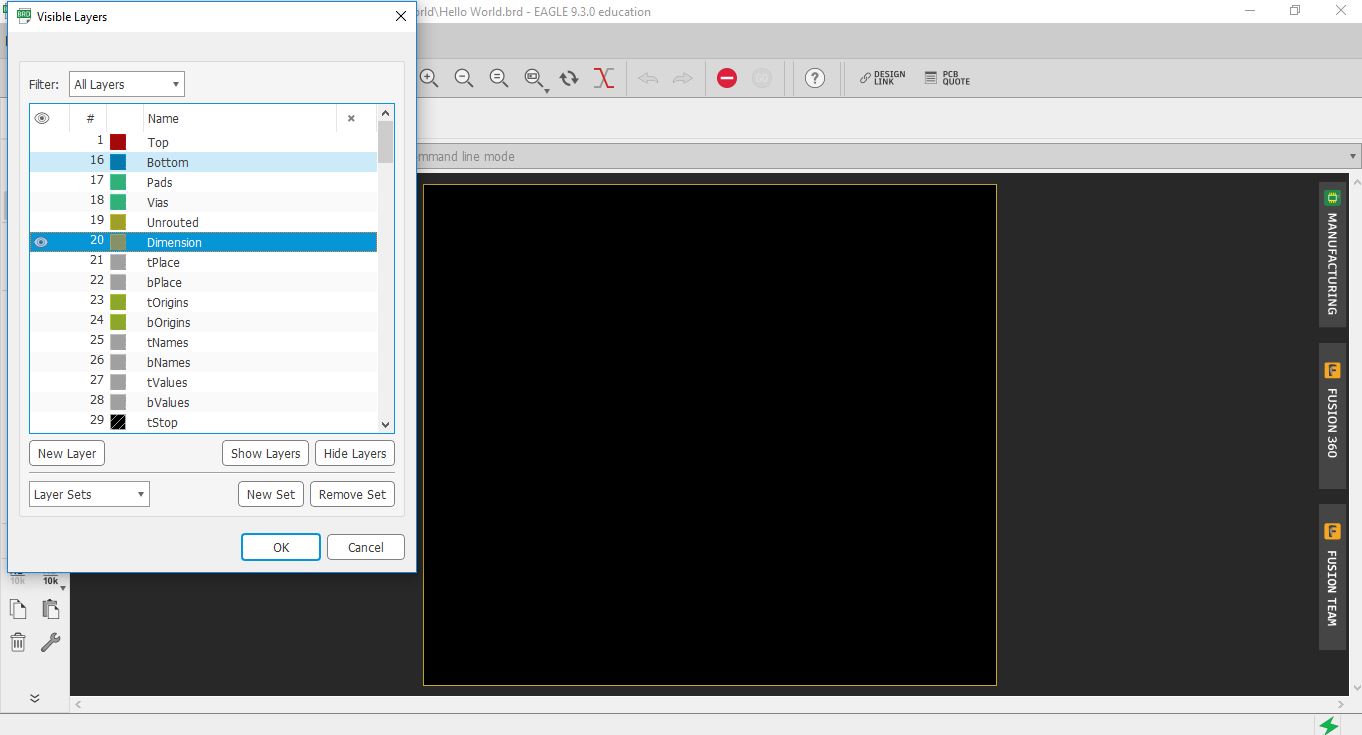Select the tValues layer row
1362x735 pixels.
coord(203,382)
